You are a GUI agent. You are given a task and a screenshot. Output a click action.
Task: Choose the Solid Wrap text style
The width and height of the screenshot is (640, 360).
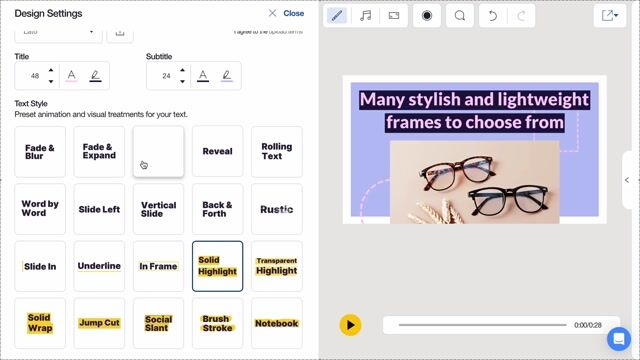click(40, 323)
